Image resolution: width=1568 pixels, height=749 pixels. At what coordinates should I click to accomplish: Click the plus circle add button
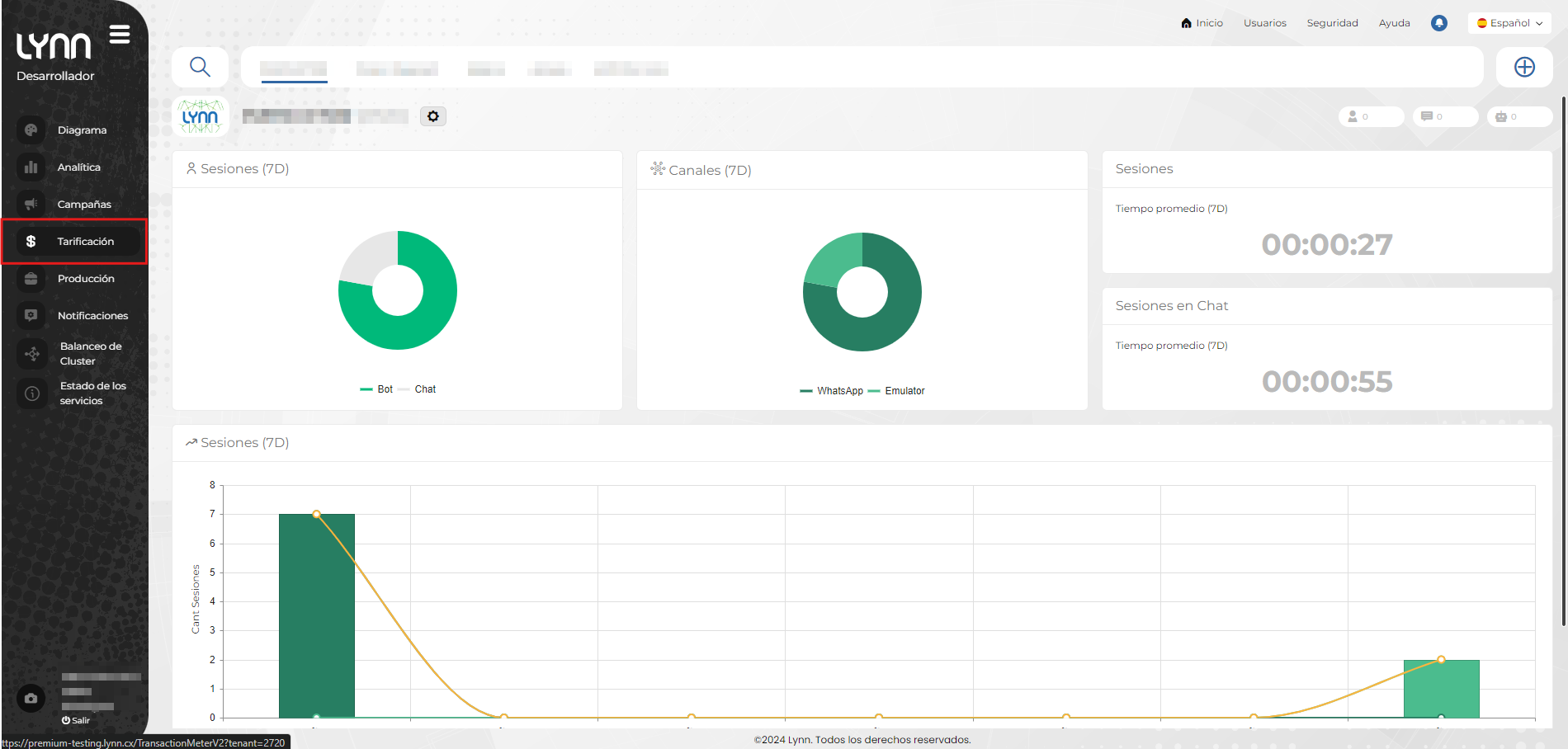[1524, 67]
